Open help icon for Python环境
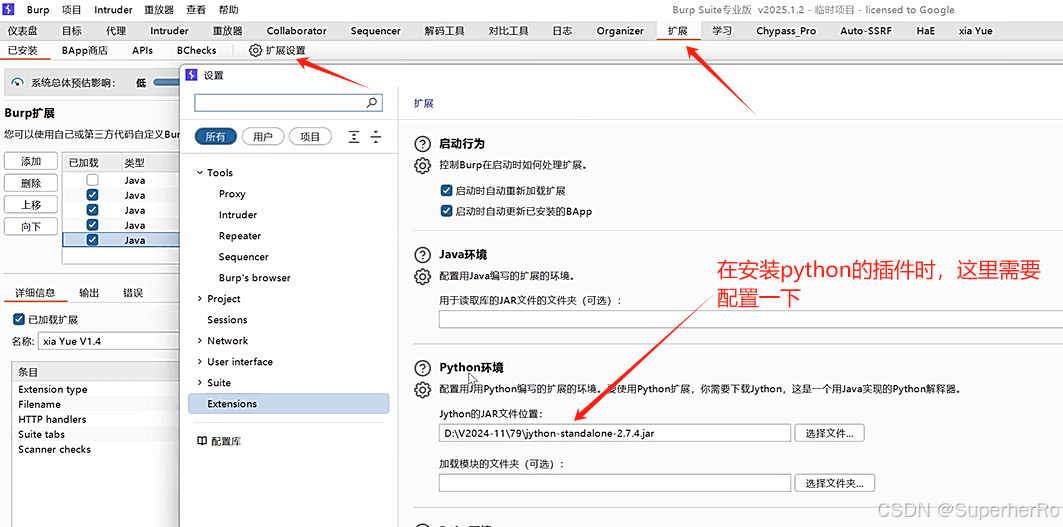Viewport: 1063px width, 527px height. 422,368
